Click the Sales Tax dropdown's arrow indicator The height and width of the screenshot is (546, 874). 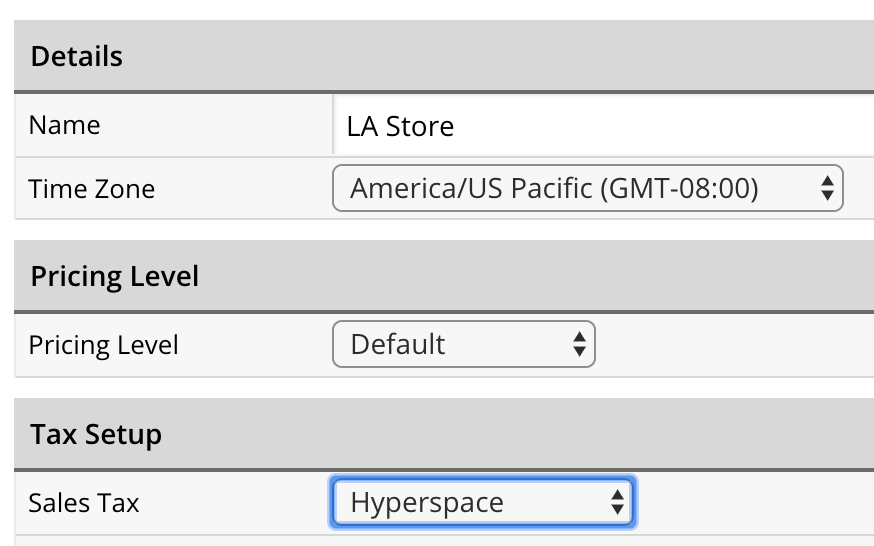coord(617,502)
